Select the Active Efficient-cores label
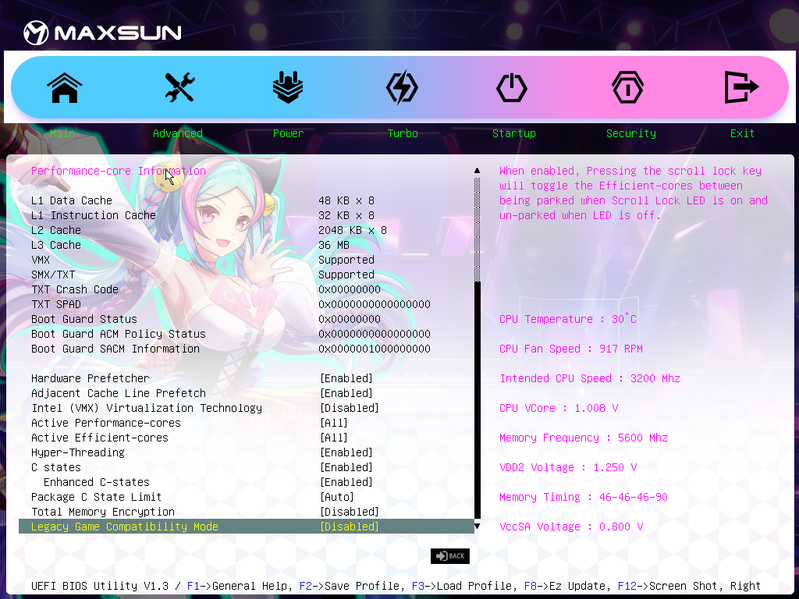Image resolution: width=799 pixels, height=599 pixels. click(x=99, y=438)
